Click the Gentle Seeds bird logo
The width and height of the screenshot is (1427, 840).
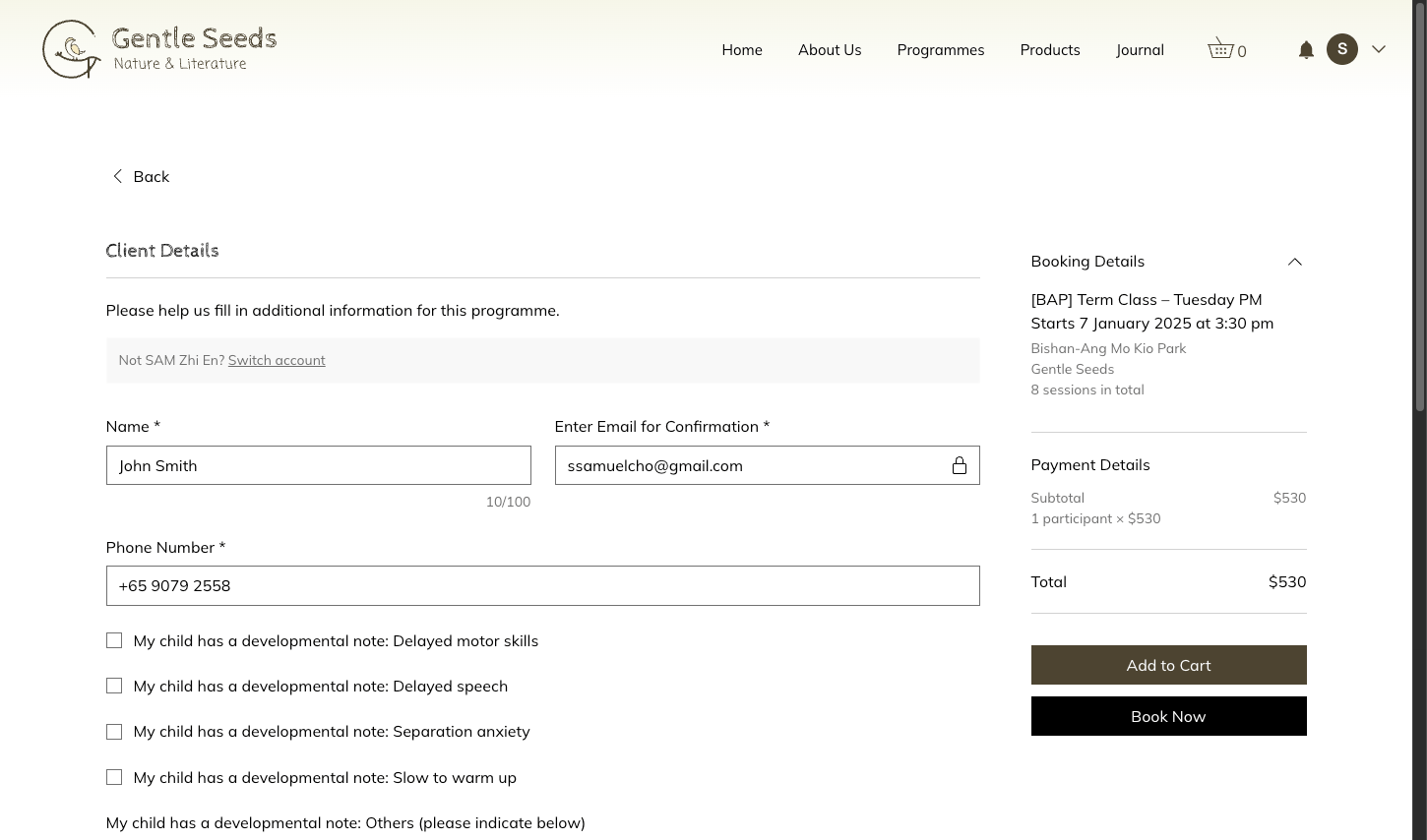click(x=72, y=49)
